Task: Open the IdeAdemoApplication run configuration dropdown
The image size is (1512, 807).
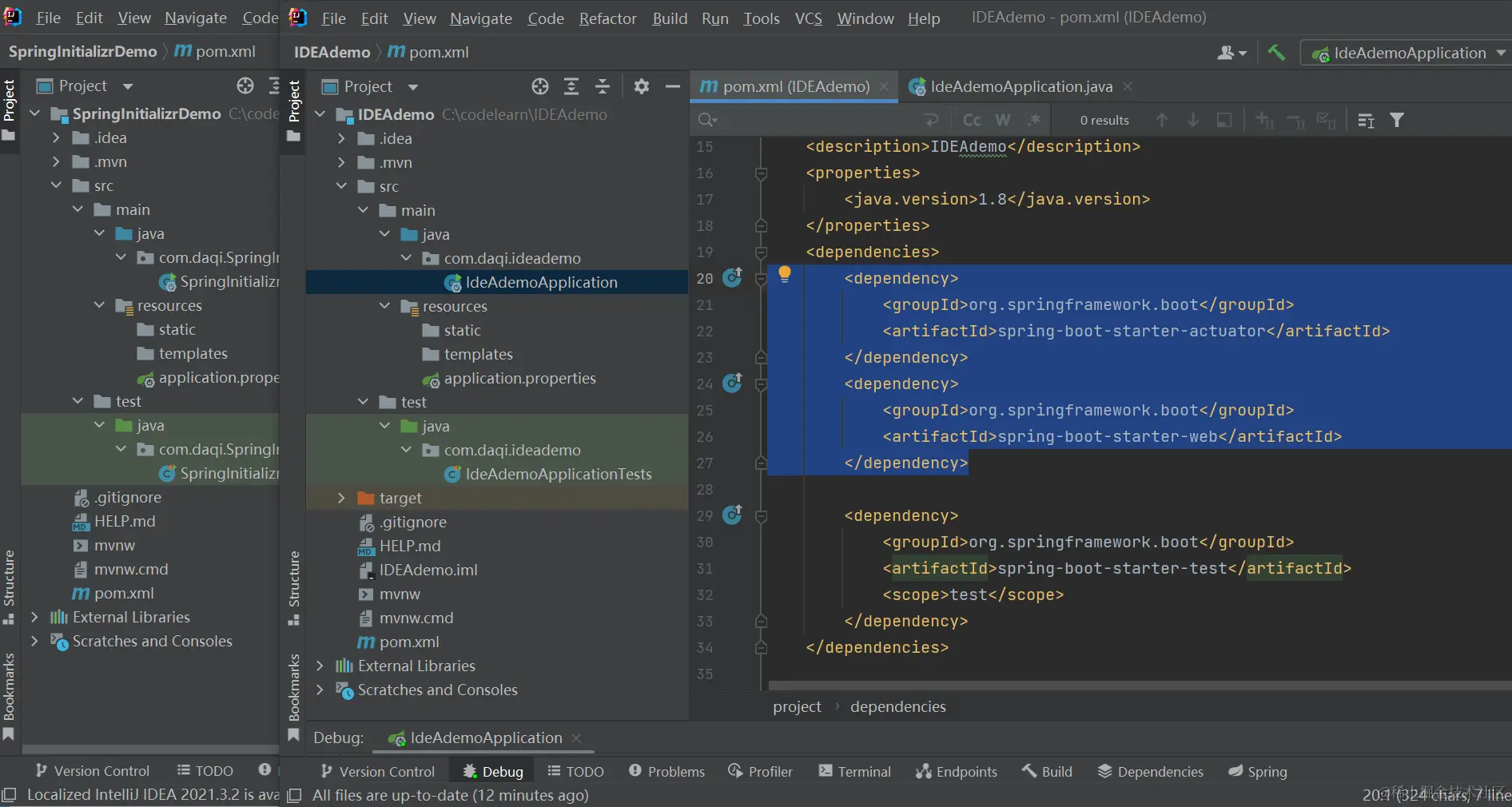Action: click(x=1408, y=53)
